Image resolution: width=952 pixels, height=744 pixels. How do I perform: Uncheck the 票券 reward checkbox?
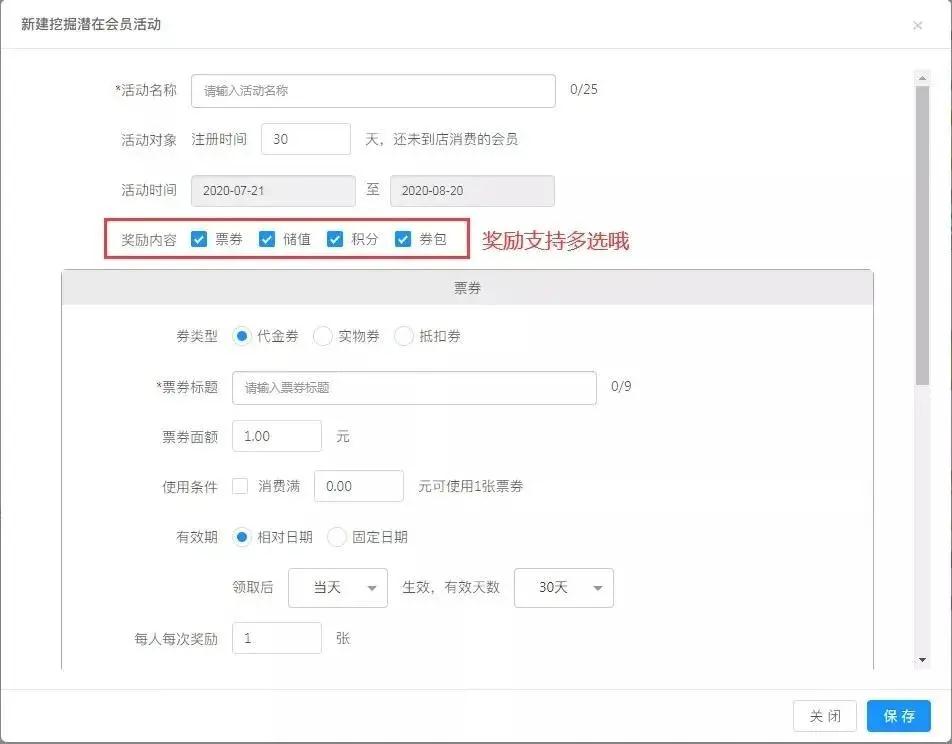point(200,239)
